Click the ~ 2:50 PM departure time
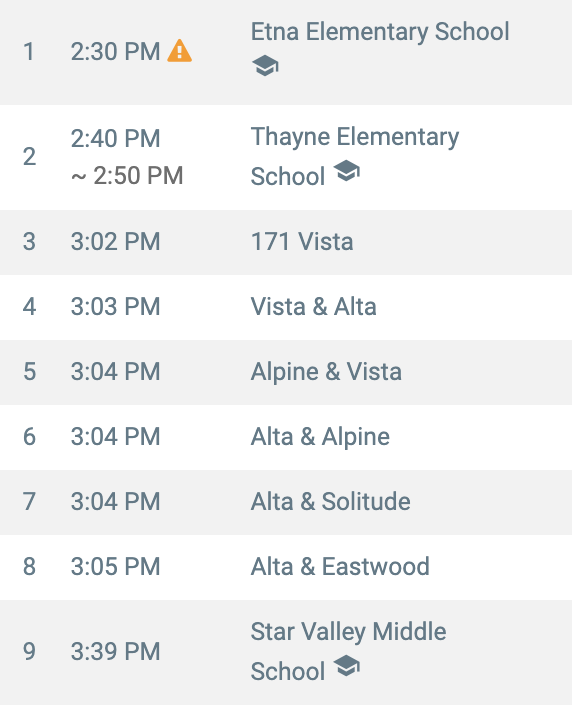This screenshot has width=572, height=716. (127, 176)
